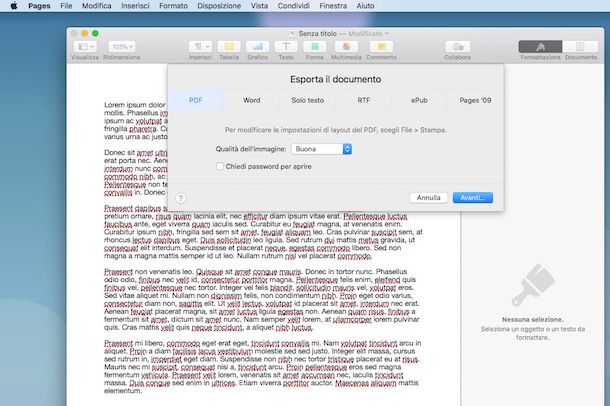This screenshot has height=406, width=610.
Task: Click the document title Senza titolo
Action: [317, 34]
